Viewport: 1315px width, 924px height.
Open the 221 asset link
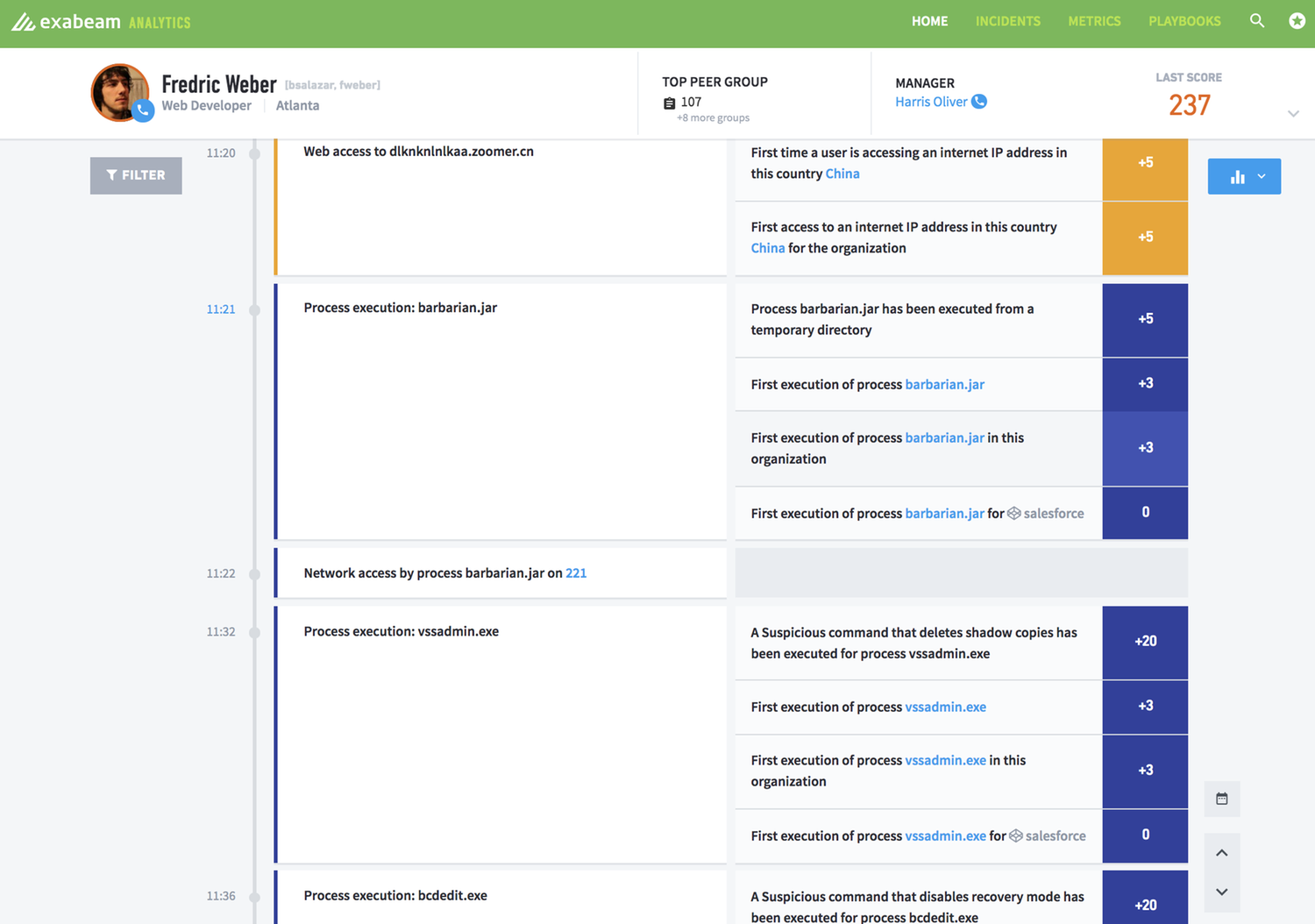(x=576, y=573)
